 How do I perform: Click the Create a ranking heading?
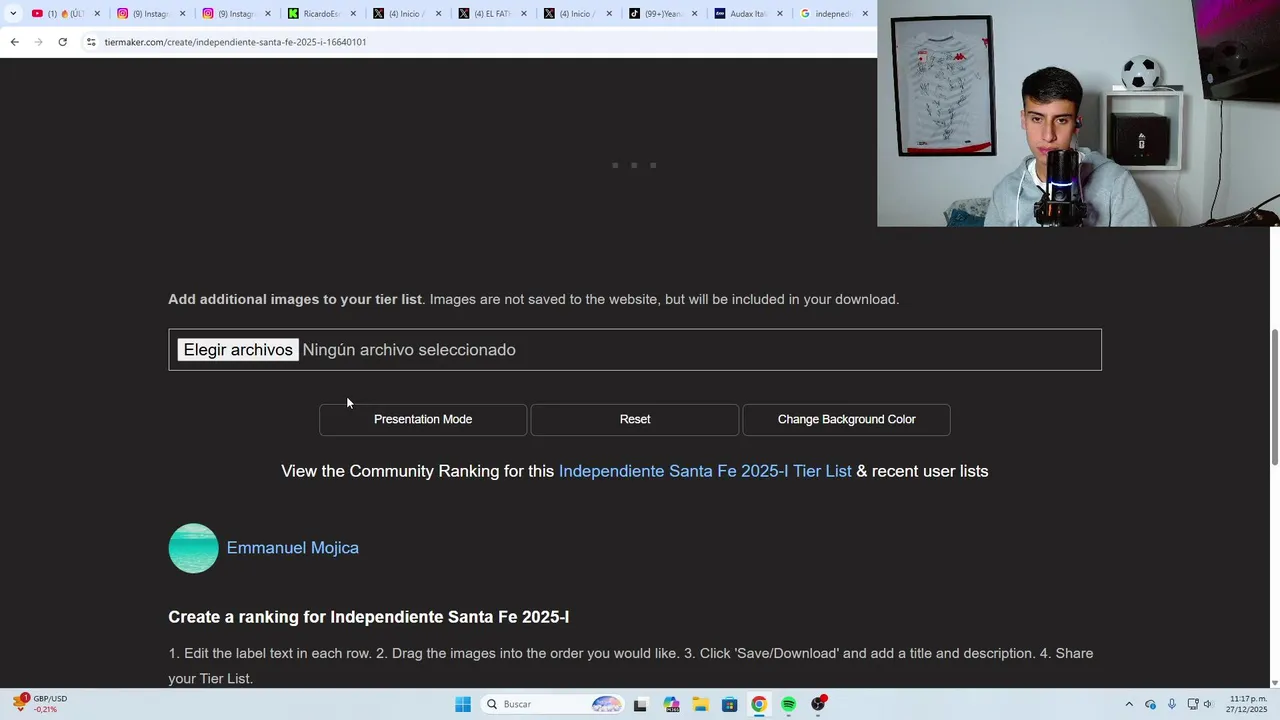[369, 617]
